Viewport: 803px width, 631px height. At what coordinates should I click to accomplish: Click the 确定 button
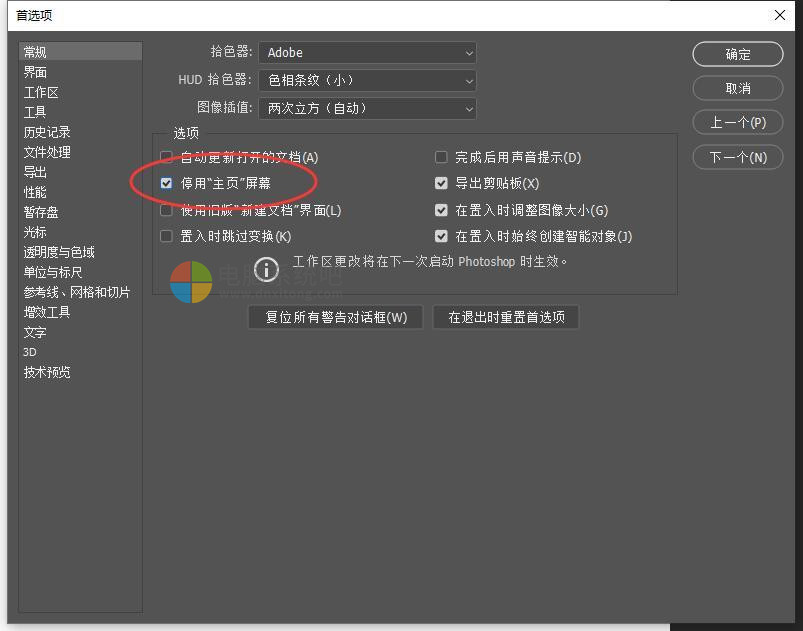[x=738, y=55]
